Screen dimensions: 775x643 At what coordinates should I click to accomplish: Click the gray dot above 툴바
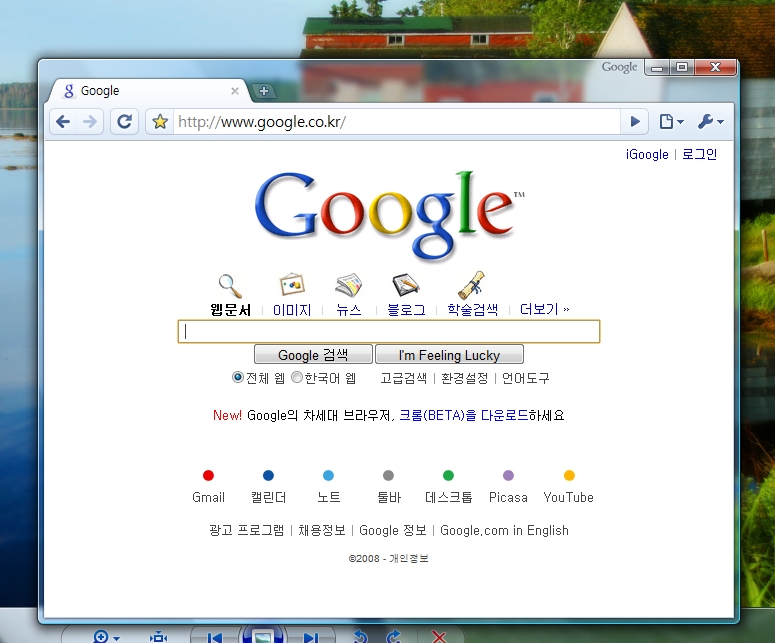pos(388,475)
